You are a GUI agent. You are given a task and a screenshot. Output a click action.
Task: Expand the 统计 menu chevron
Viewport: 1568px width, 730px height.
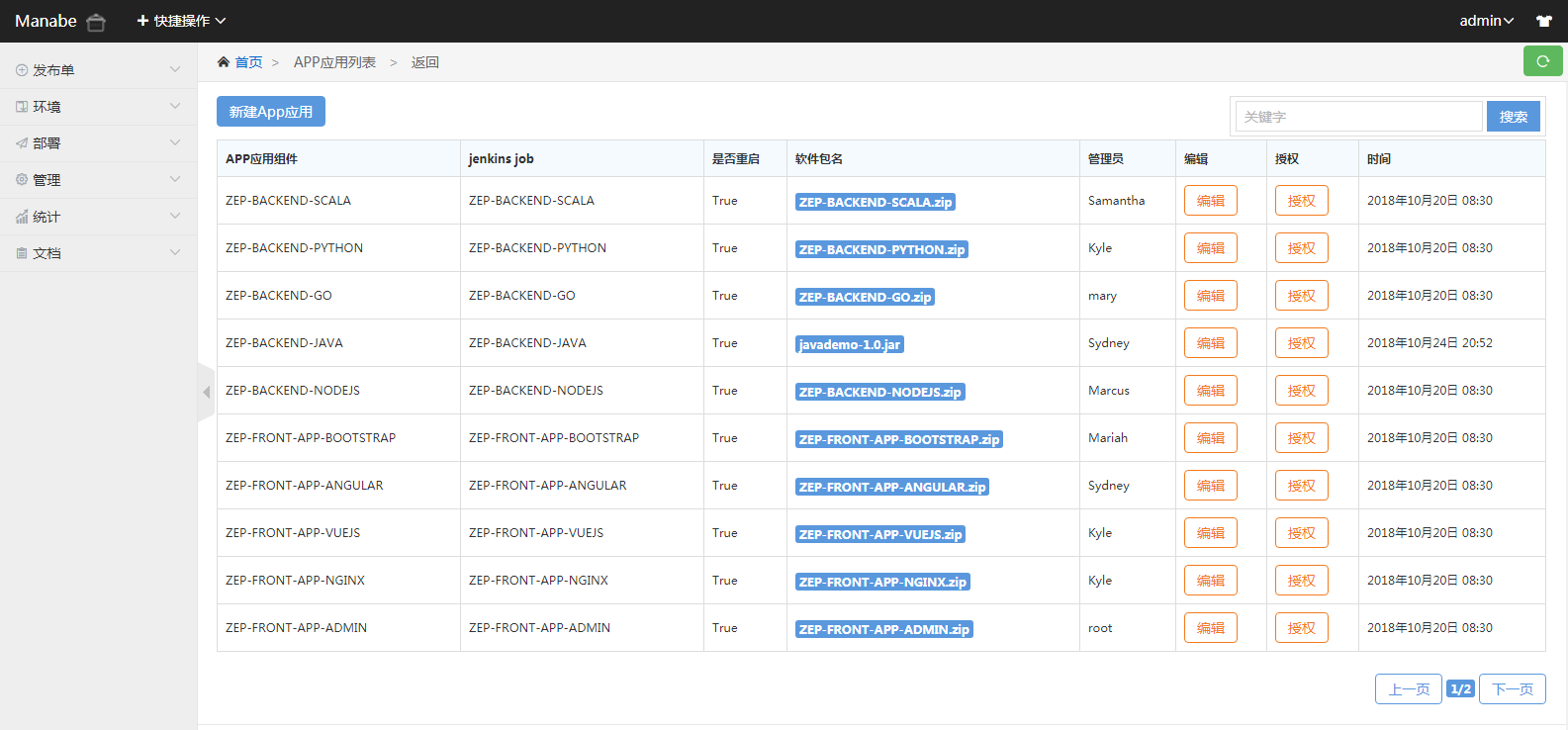pyautogui.click(x=175, y=216)
